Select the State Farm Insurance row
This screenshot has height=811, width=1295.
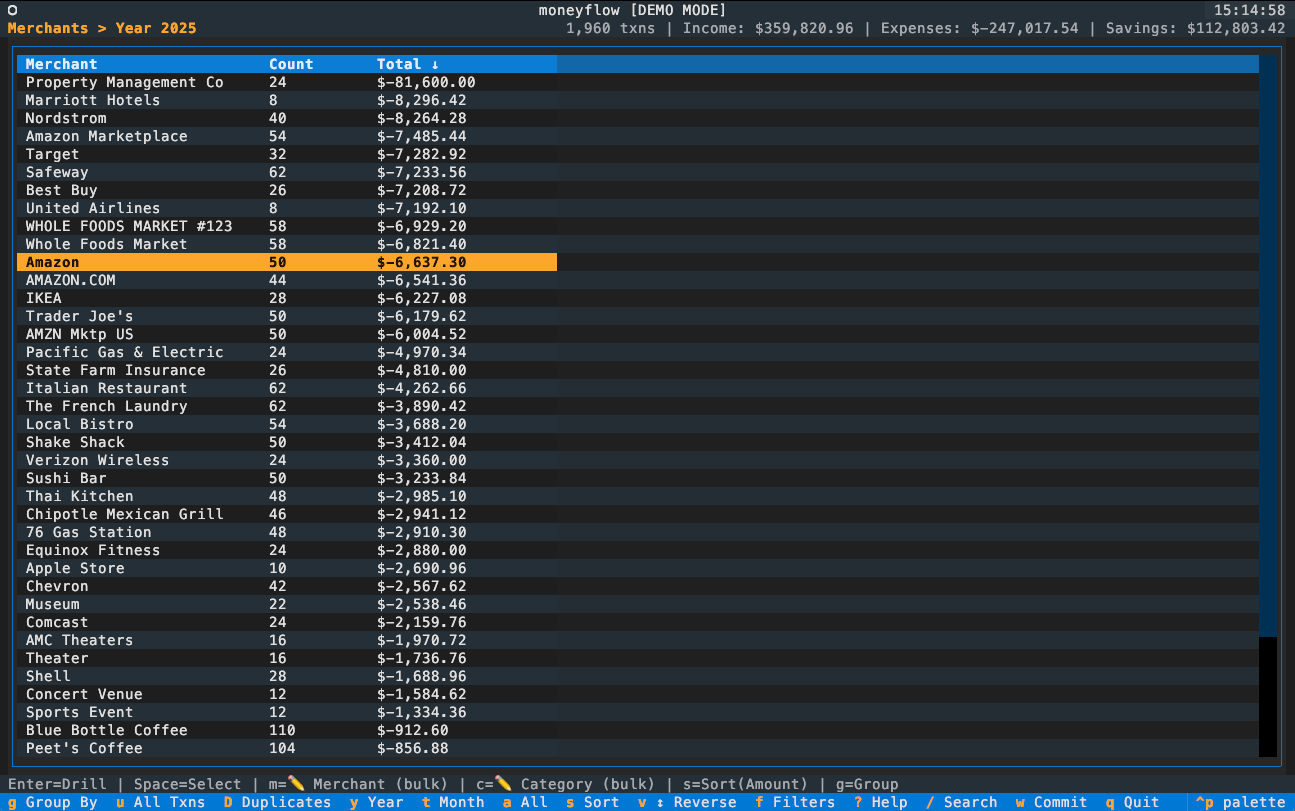click(x=287, y=370)
